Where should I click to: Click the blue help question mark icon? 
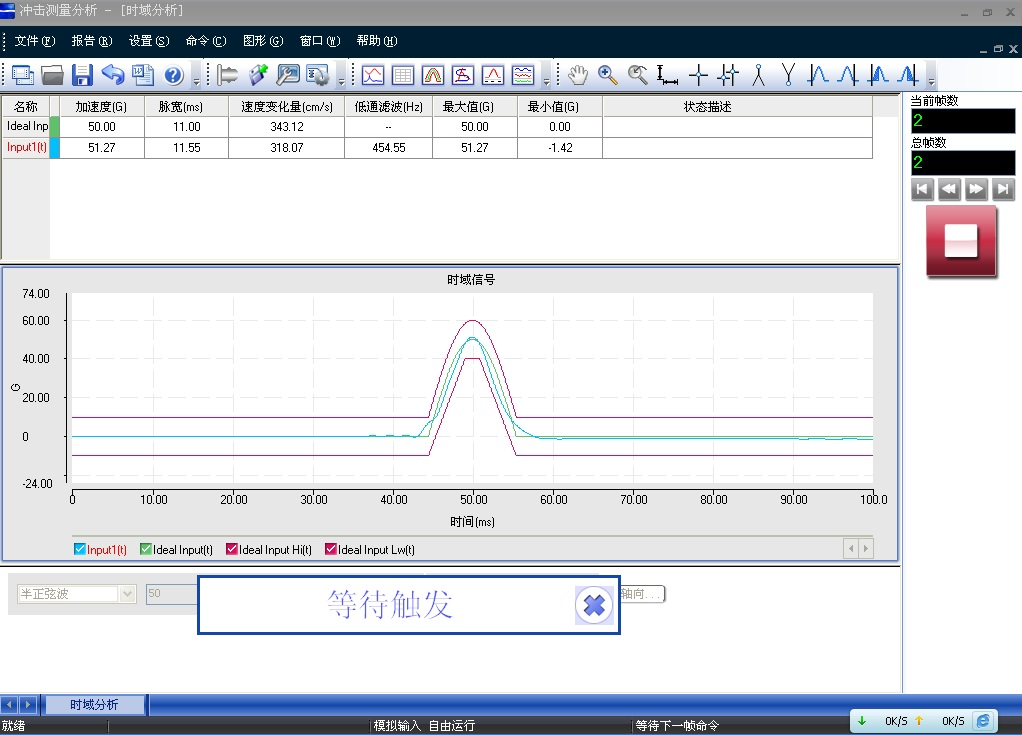pos(173,75)
